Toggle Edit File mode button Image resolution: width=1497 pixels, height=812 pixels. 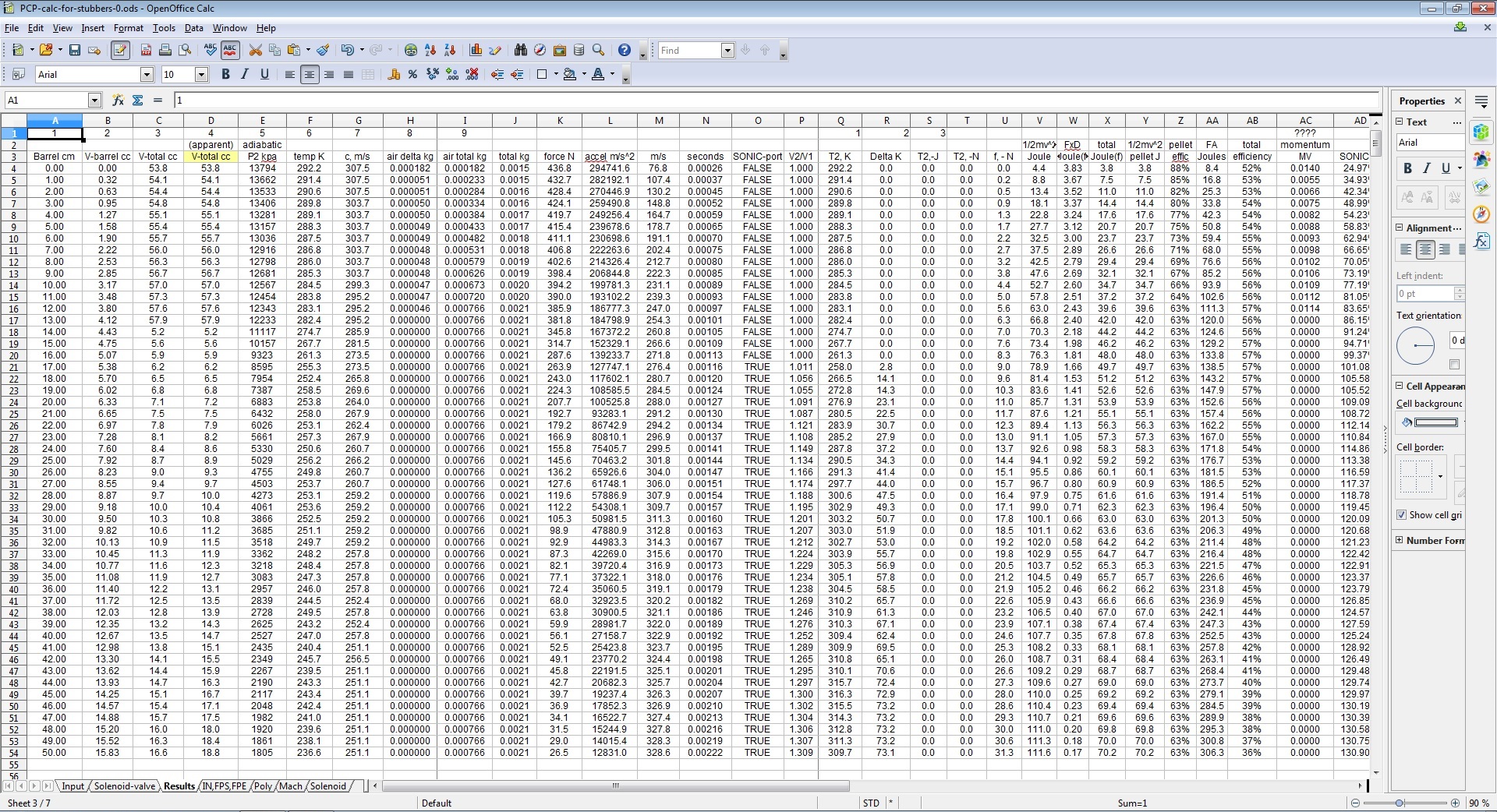[x=120, y=51]
